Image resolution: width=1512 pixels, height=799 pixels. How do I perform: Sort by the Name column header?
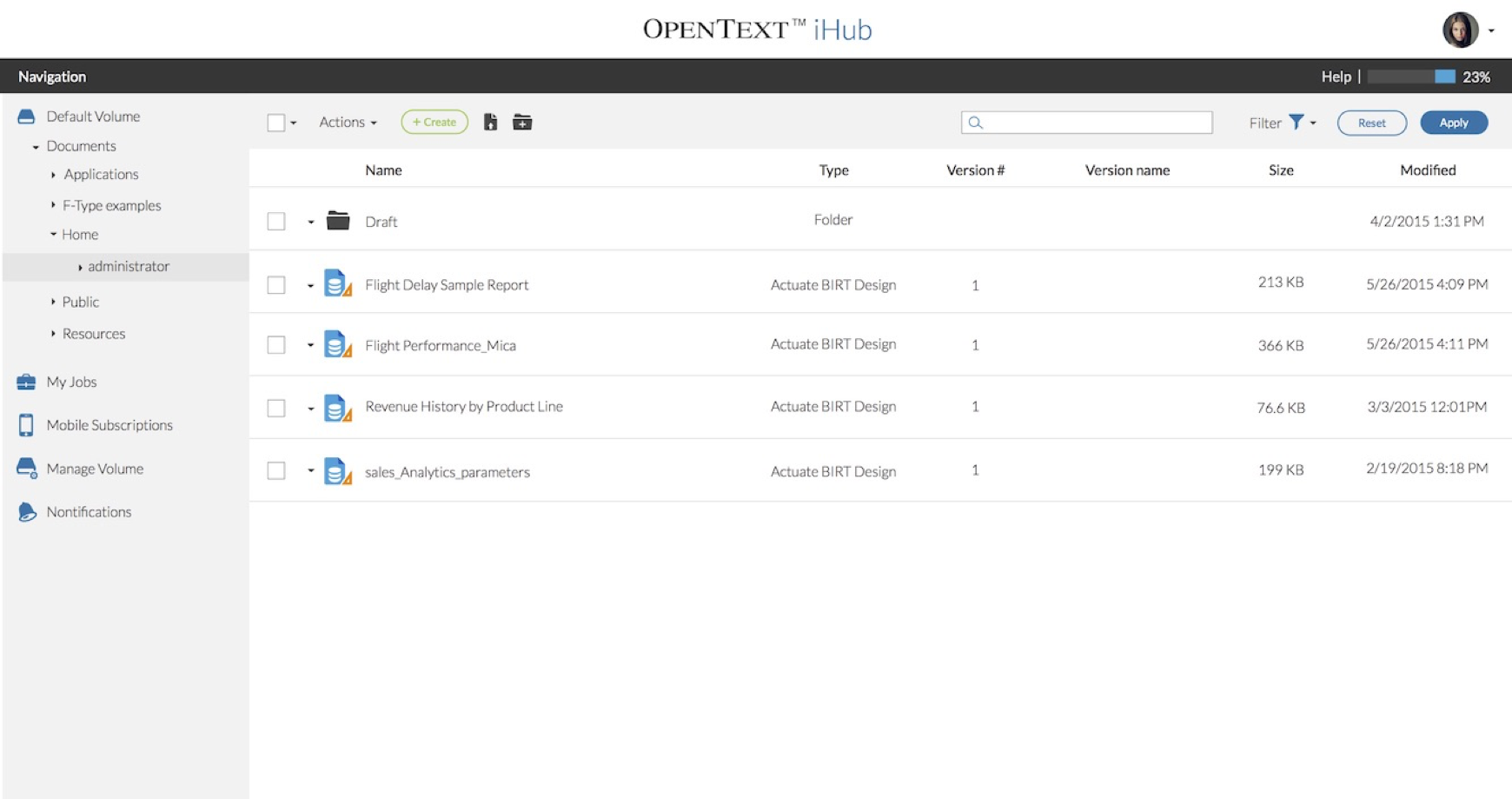pos(383,170)
